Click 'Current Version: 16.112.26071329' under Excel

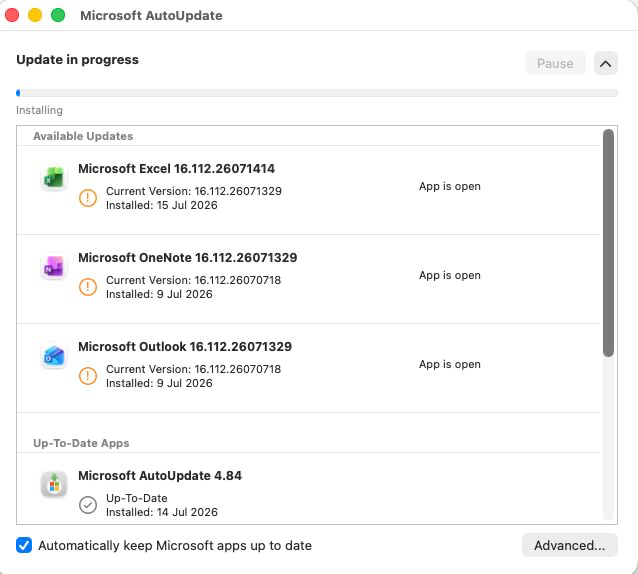[x=194, y=191]
